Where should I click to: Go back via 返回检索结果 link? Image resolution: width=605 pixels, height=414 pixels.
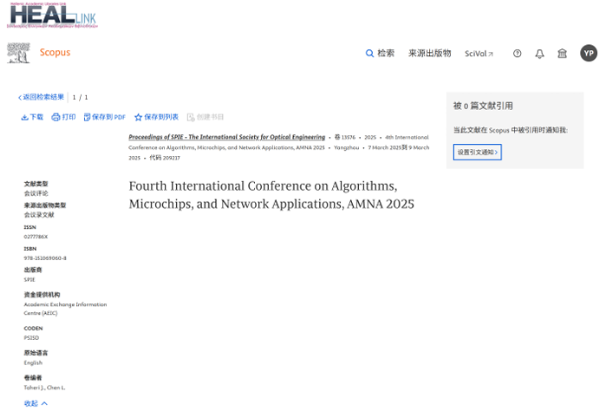click(x=41, y=97)
